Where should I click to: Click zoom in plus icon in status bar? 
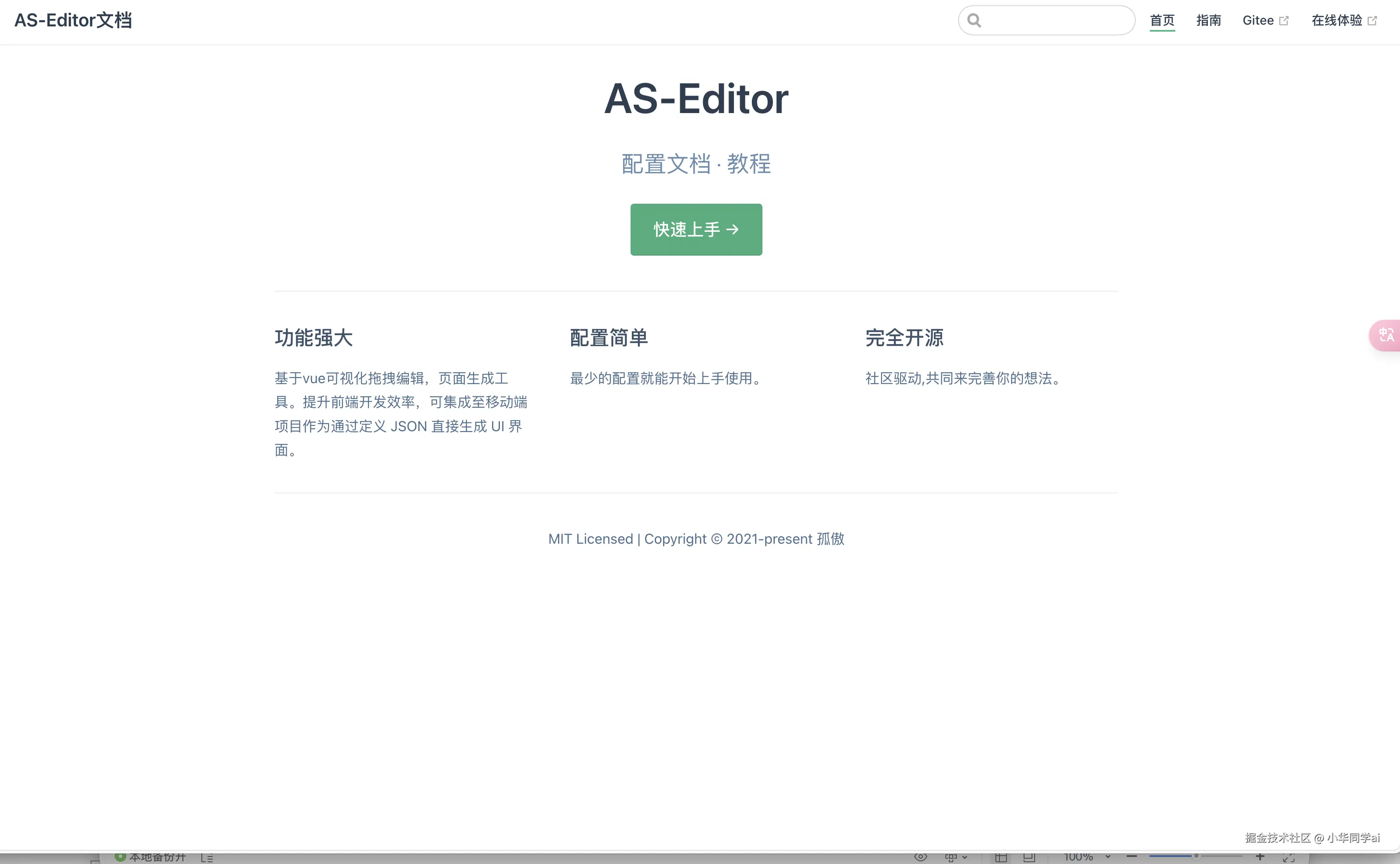pos(1260,857)
